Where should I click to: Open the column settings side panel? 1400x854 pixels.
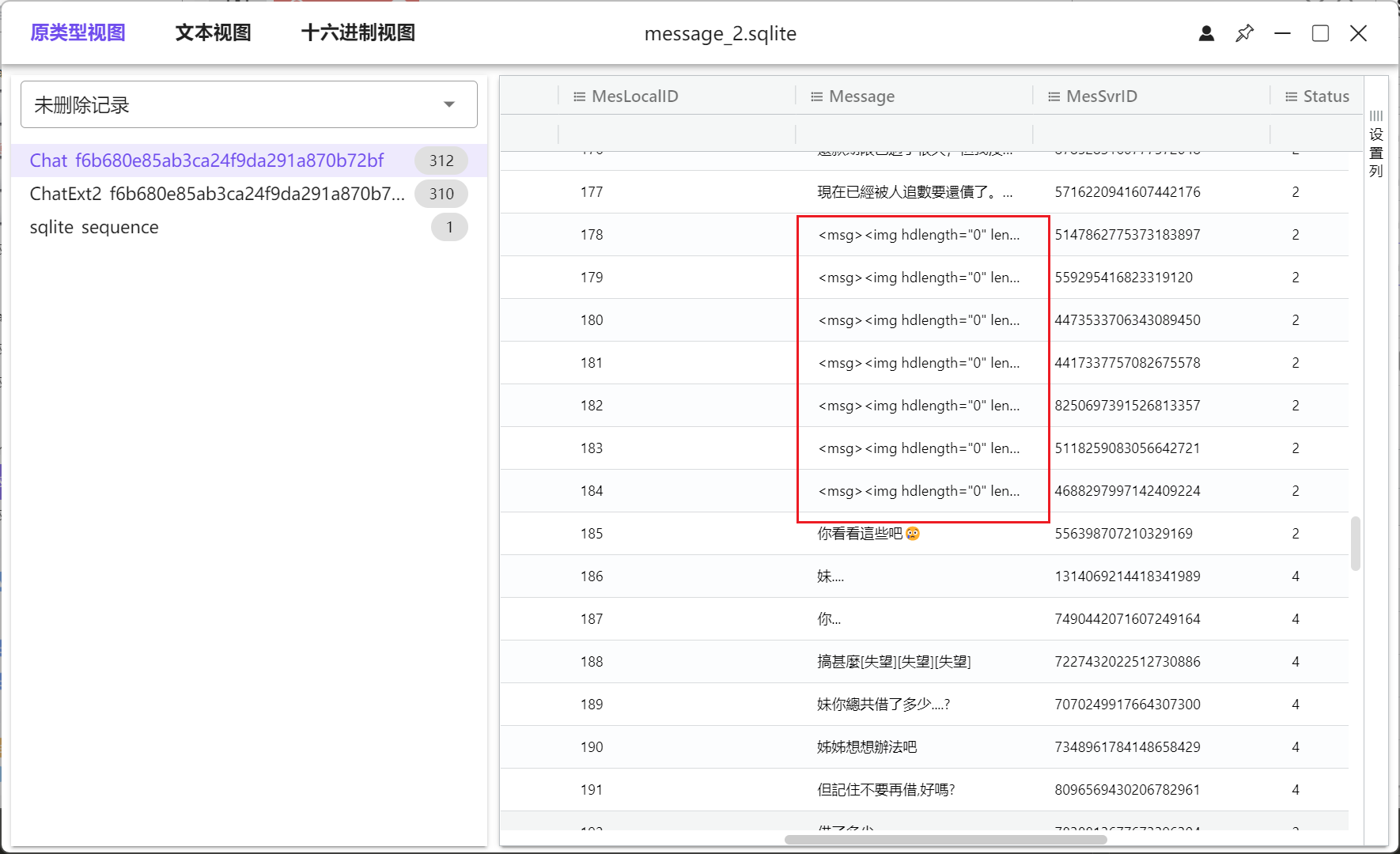click(1376, 144)
